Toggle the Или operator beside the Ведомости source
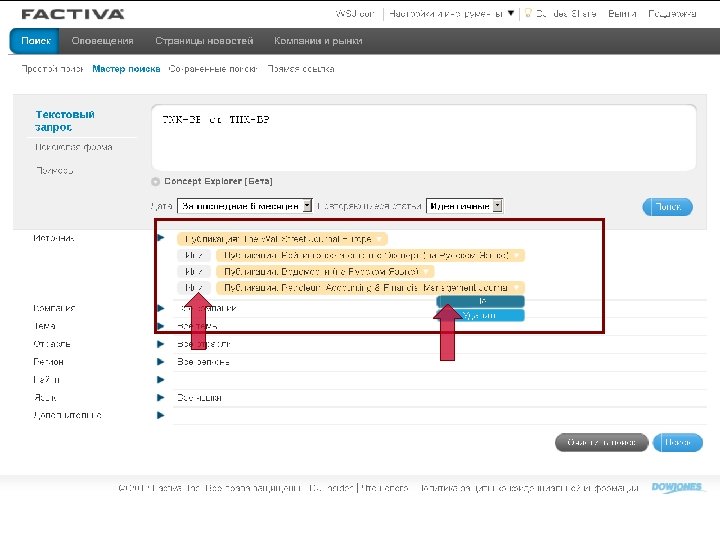Screen dimensions: 720x540 click(x=194, y=272)
